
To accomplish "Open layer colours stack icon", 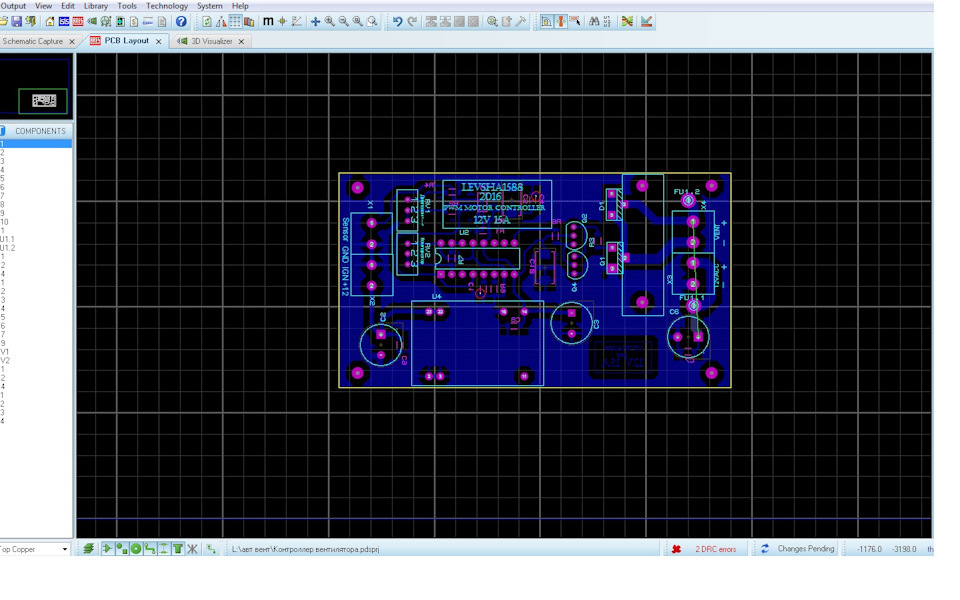I will [249, 21].
